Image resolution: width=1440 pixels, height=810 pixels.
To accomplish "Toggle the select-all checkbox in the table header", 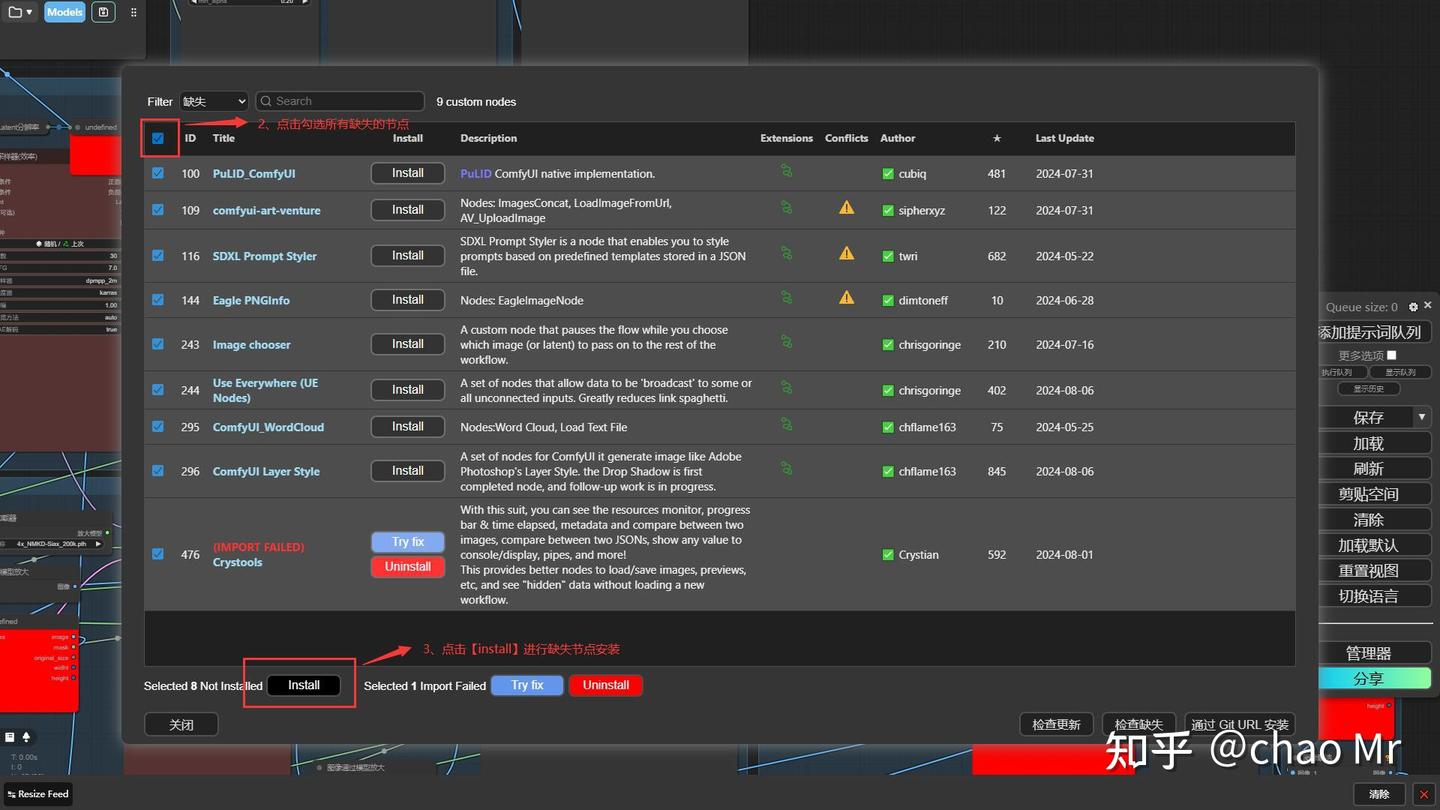I will click(158, 139).
